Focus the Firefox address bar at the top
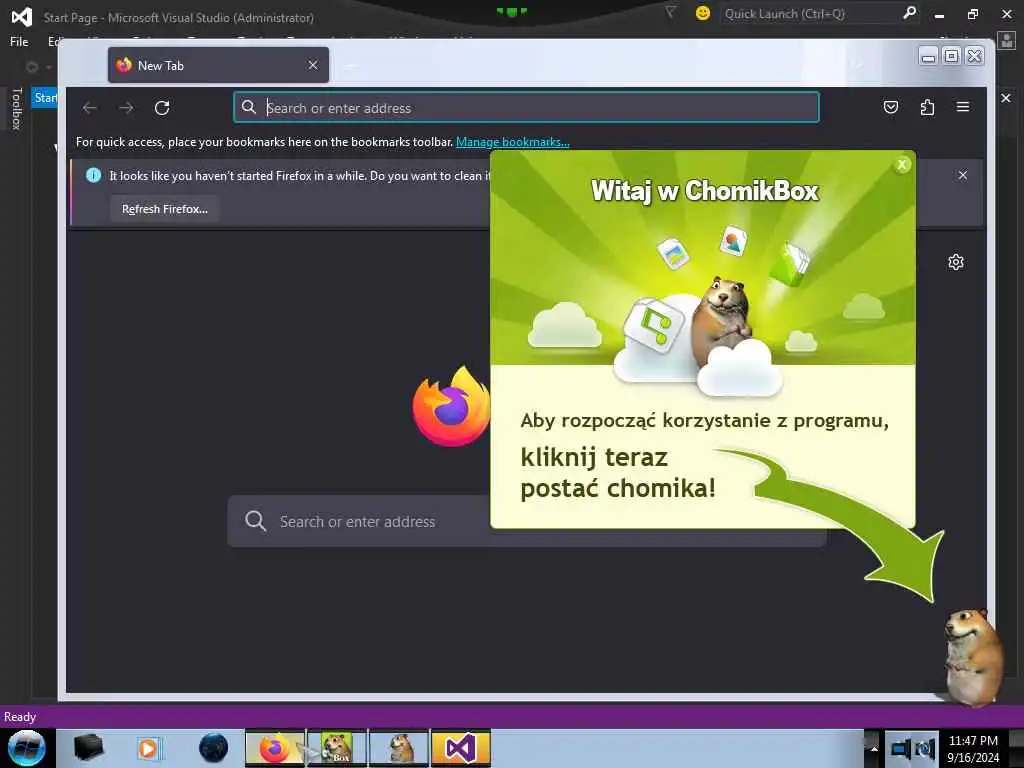The image size is (1024, 768). [x=526, y=108]
